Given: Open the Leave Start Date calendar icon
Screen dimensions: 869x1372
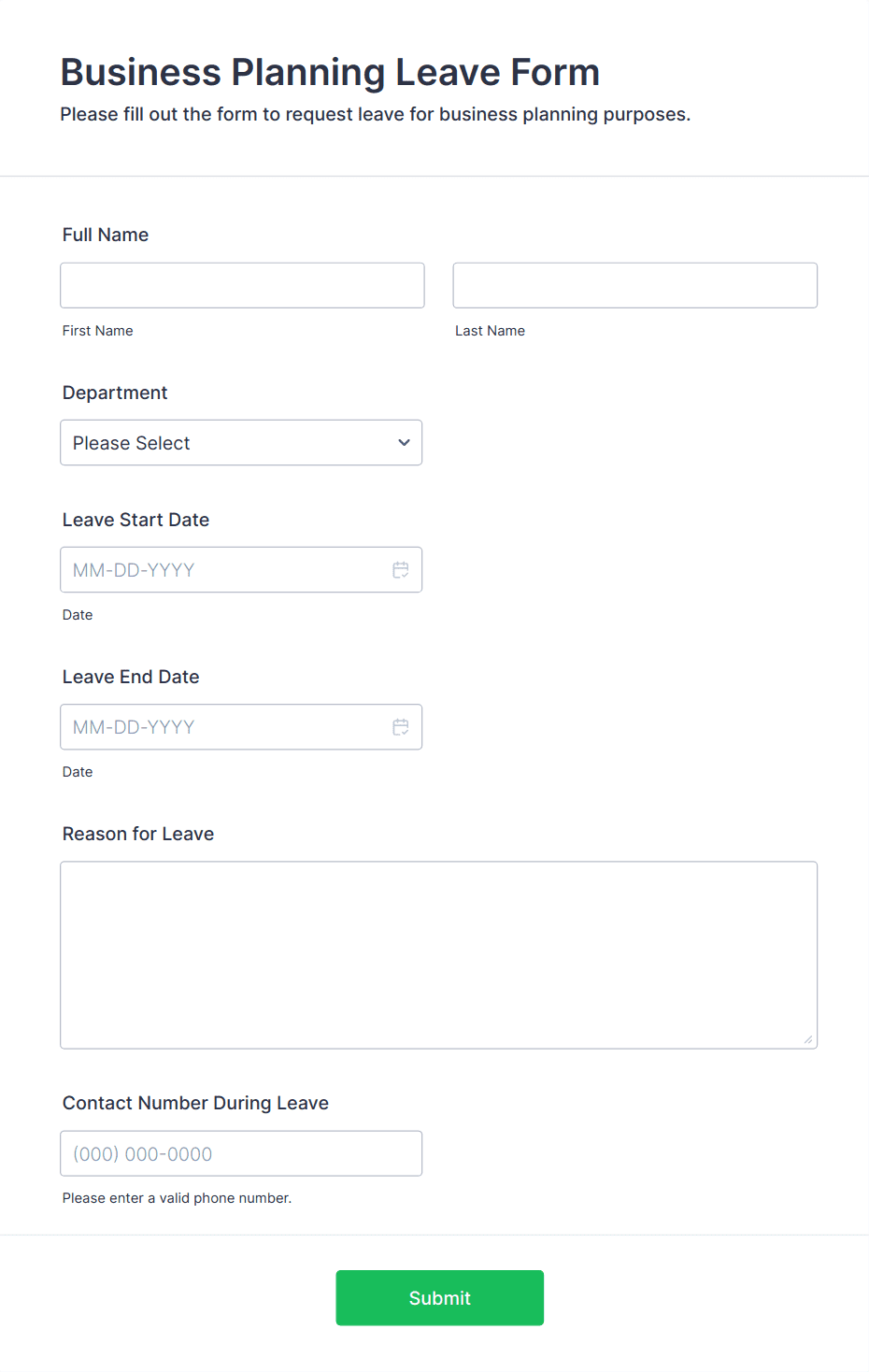Looking at the screenshot, I should (x=401, y=570).
